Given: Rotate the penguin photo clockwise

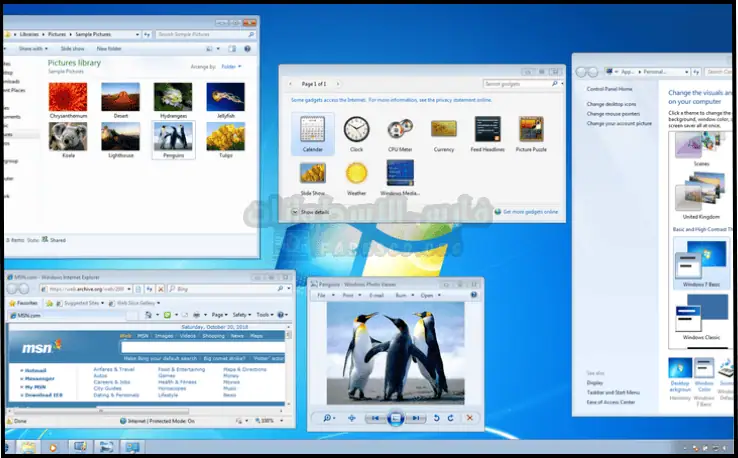Looking at the screenshot, I should (x=450, y=417).
